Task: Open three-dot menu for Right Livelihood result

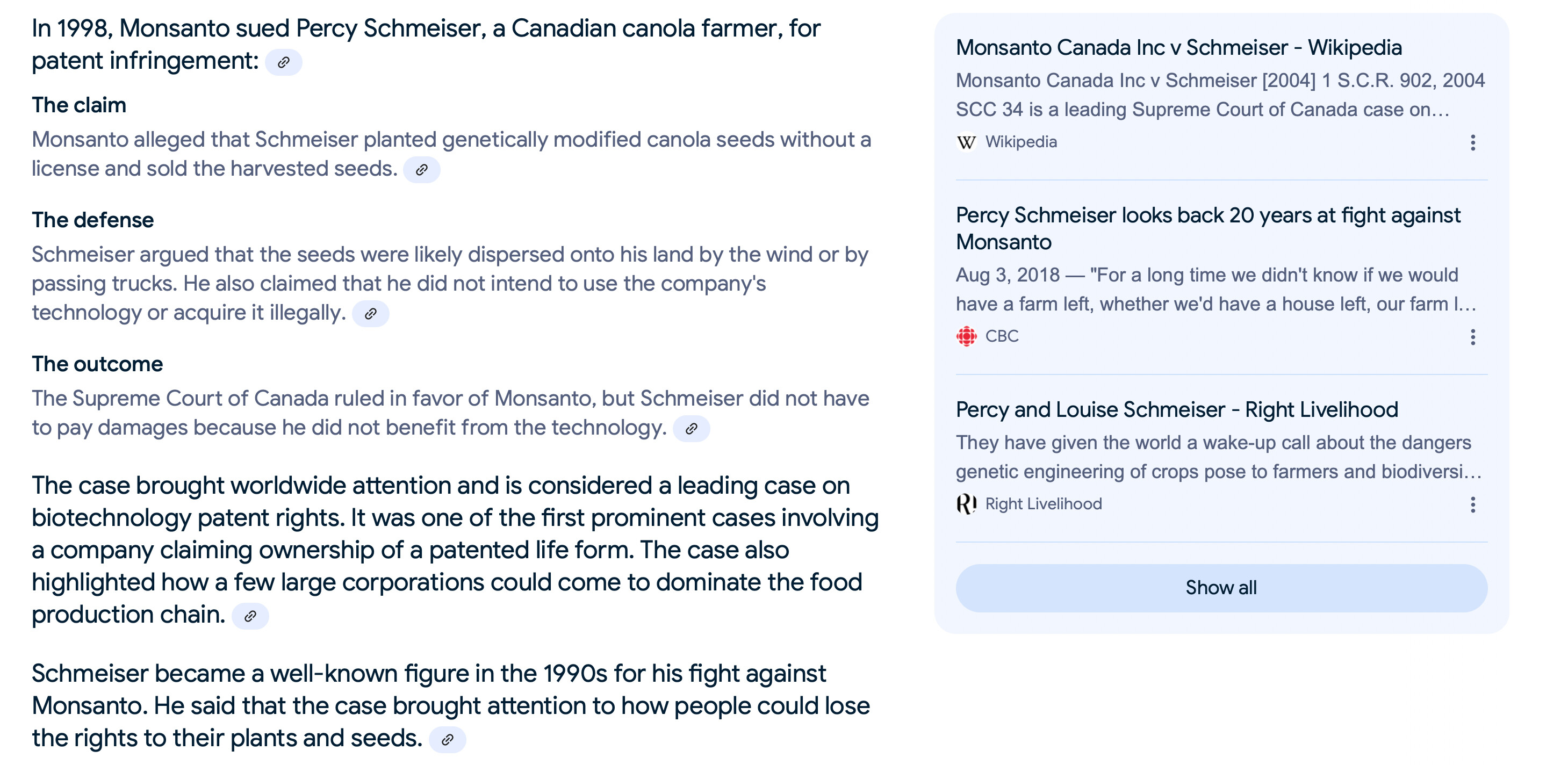Action: pos(1472,504)
